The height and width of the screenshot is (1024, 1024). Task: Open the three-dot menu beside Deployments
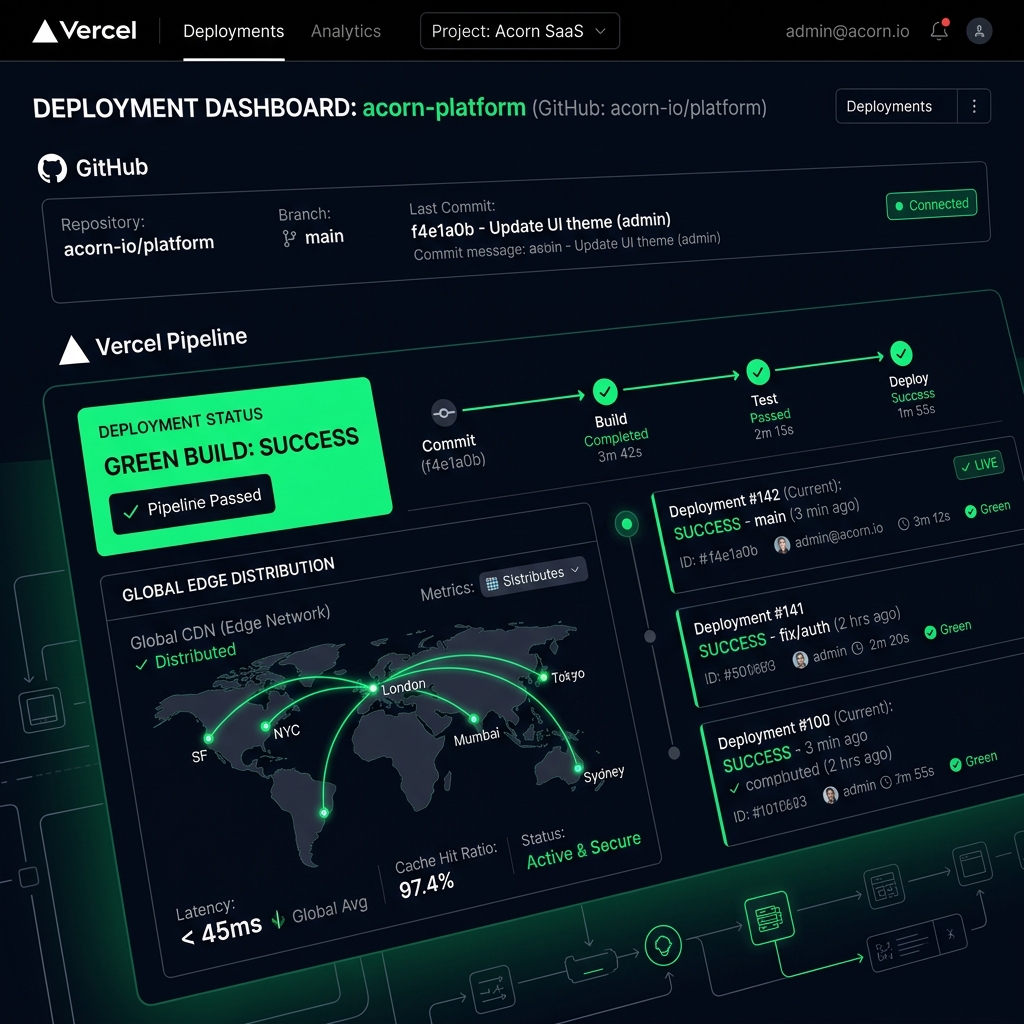[974, 106]
